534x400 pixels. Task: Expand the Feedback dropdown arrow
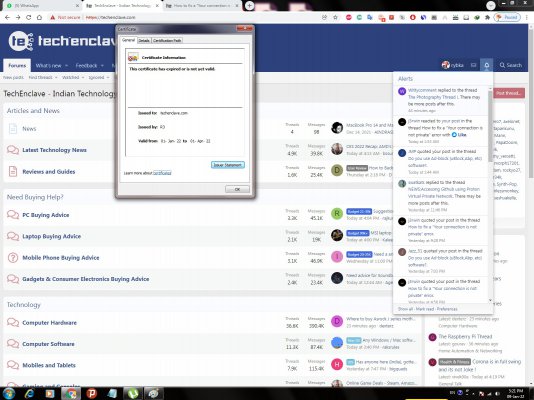click(x=102, y=65)
